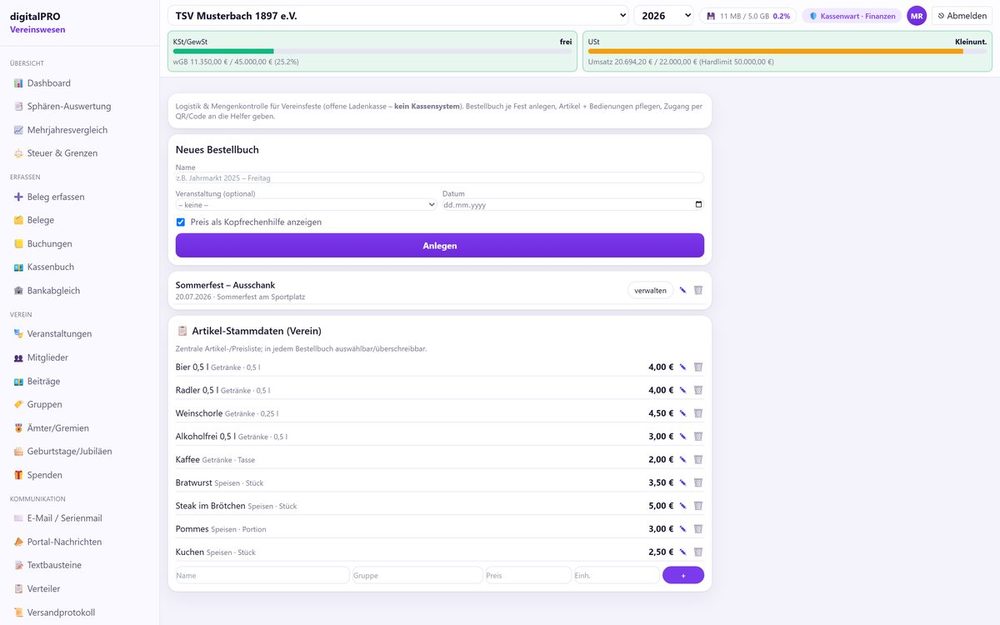This screenshot has width=1000, height=625.
Task: Edit the Bratwurst price pencil icon
Action: tap(682, 483)
